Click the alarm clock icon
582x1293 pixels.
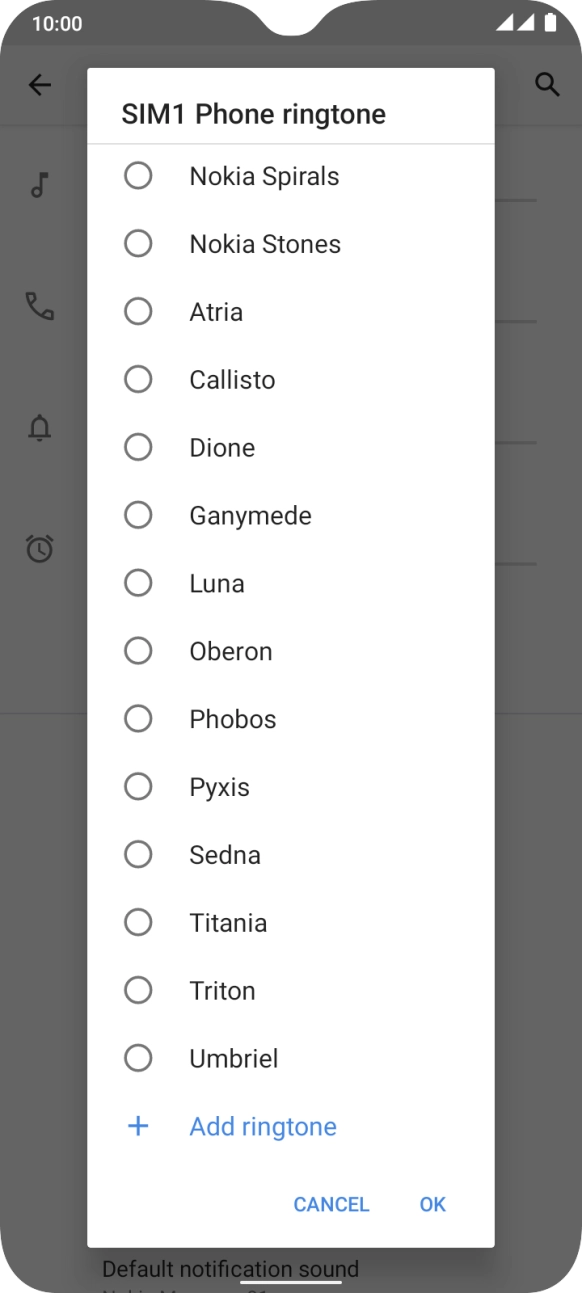pyautogui.click(x=39, y=549)
